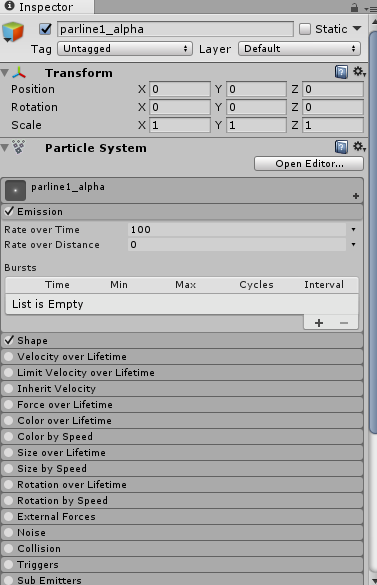Viewport: 377px width, 585px height.
Task: Enable Collision module
Action: tap(8, 548)
